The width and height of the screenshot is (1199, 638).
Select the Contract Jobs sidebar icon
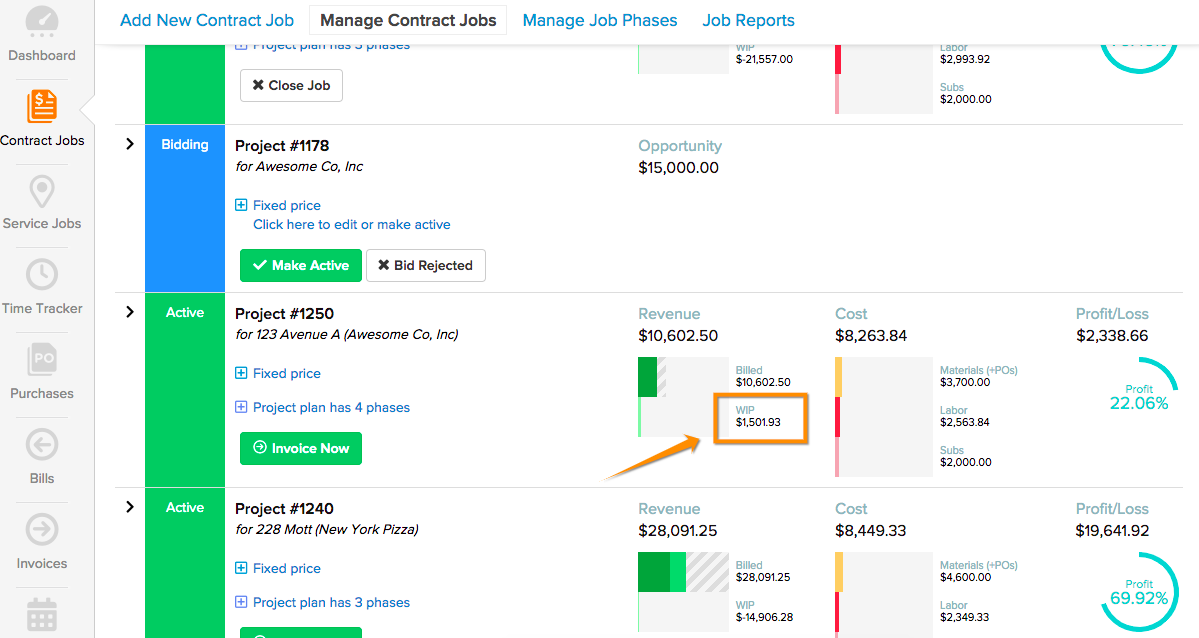(42, 106)
